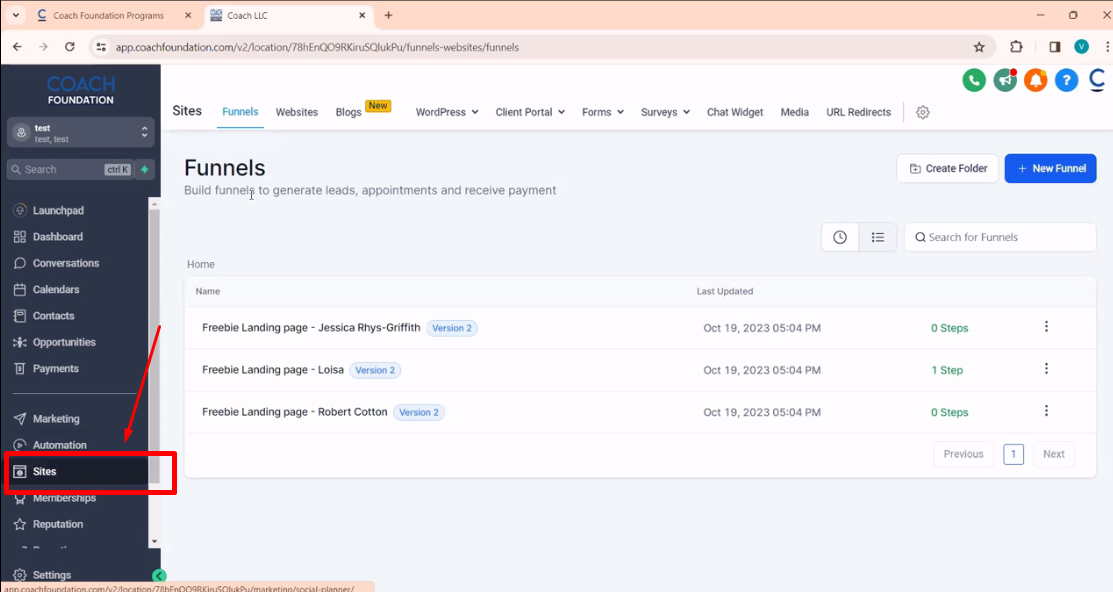Image resolution: width=1113 pixels, height=592 pixels.
Task: Expand the Surveys dropdown
Action: click(x=665, y=112)
